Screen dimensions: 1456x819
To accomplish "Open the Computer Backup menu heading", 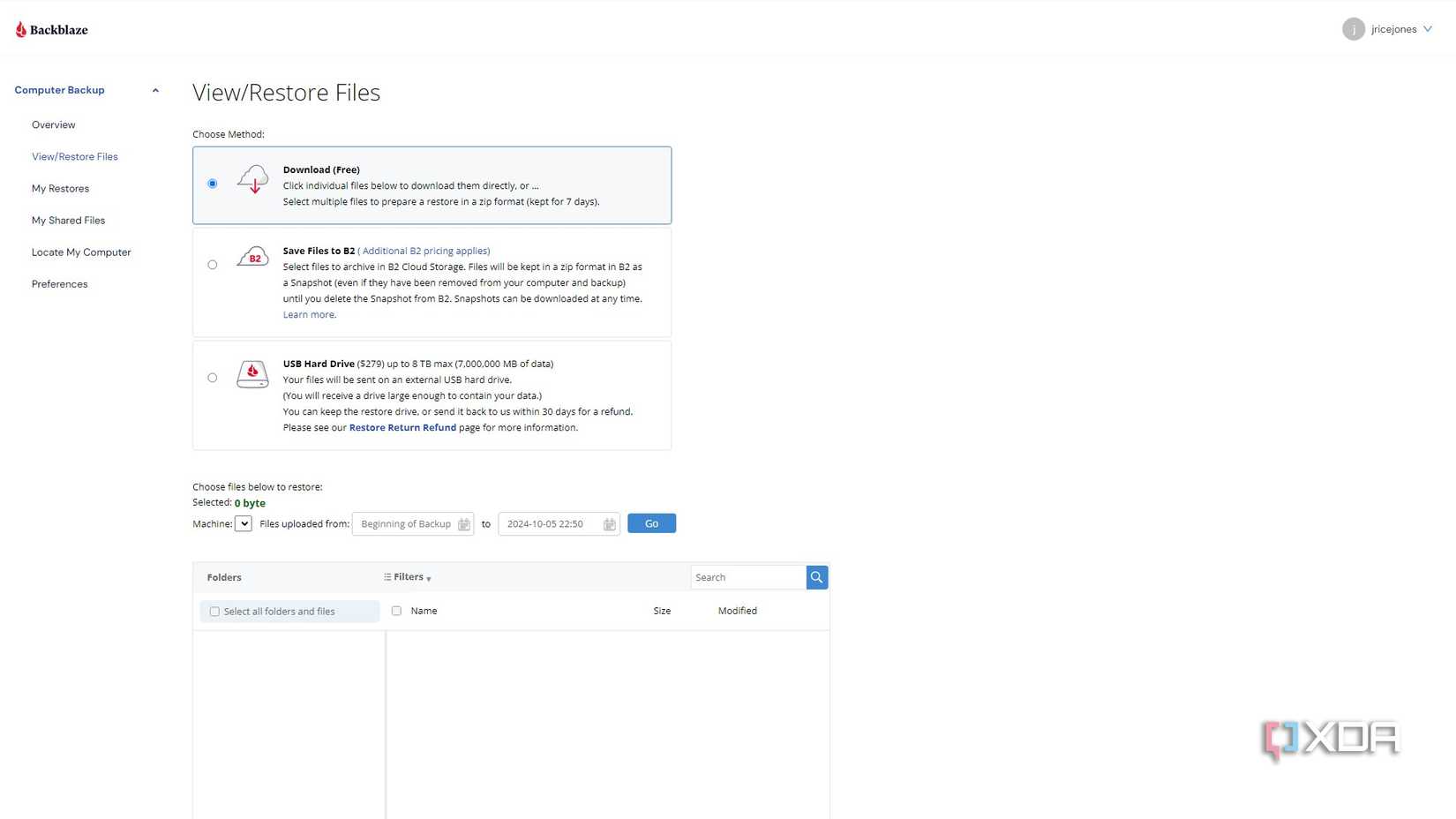I will [59, 90].
